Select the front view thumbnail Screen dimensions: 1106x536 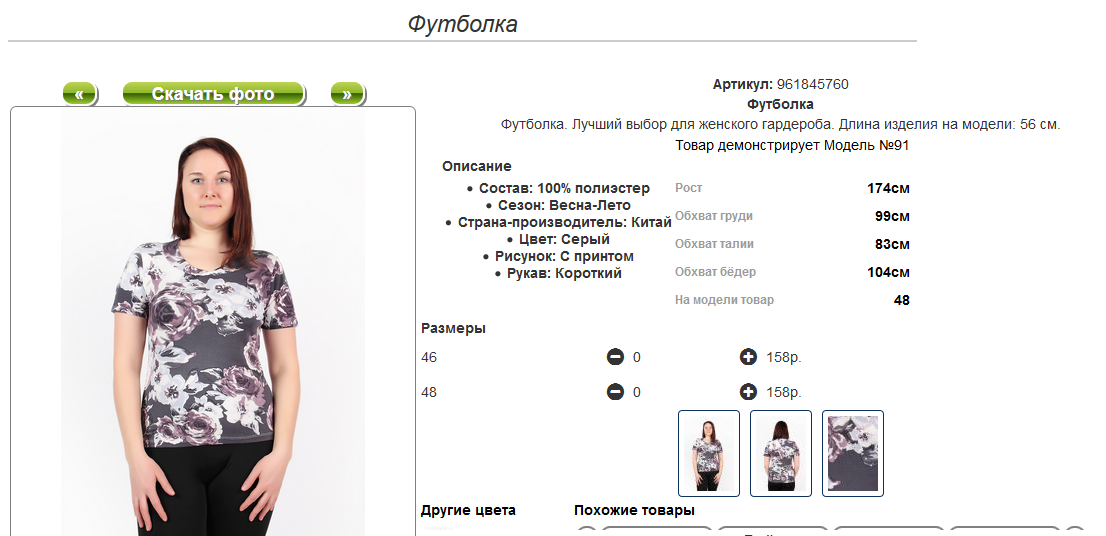pyautogui.click(x=709, y=453)
